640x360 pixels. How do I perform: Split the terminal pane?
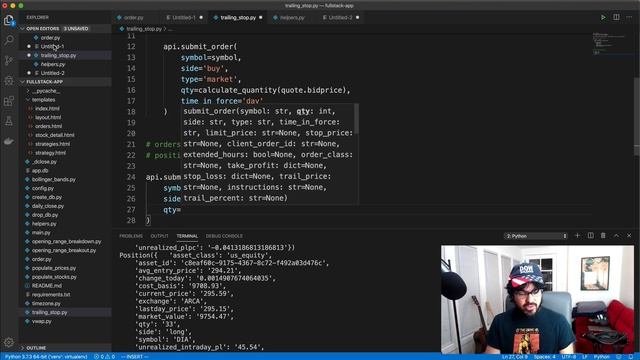(590, 236)
